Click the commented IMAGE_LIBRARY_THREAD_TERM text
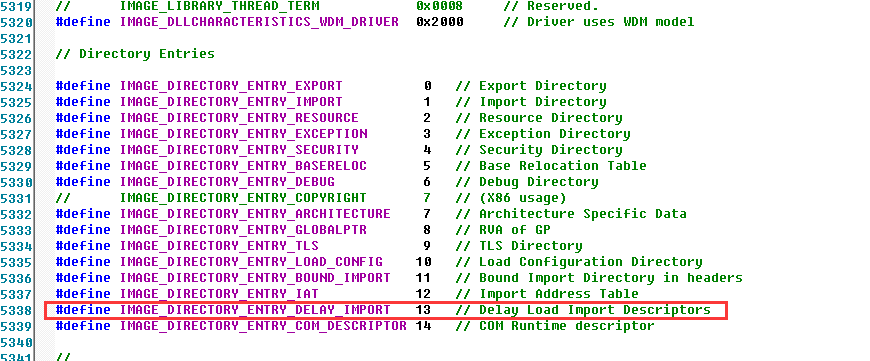This screenshot has height=361, width=870. pos(219,7)
